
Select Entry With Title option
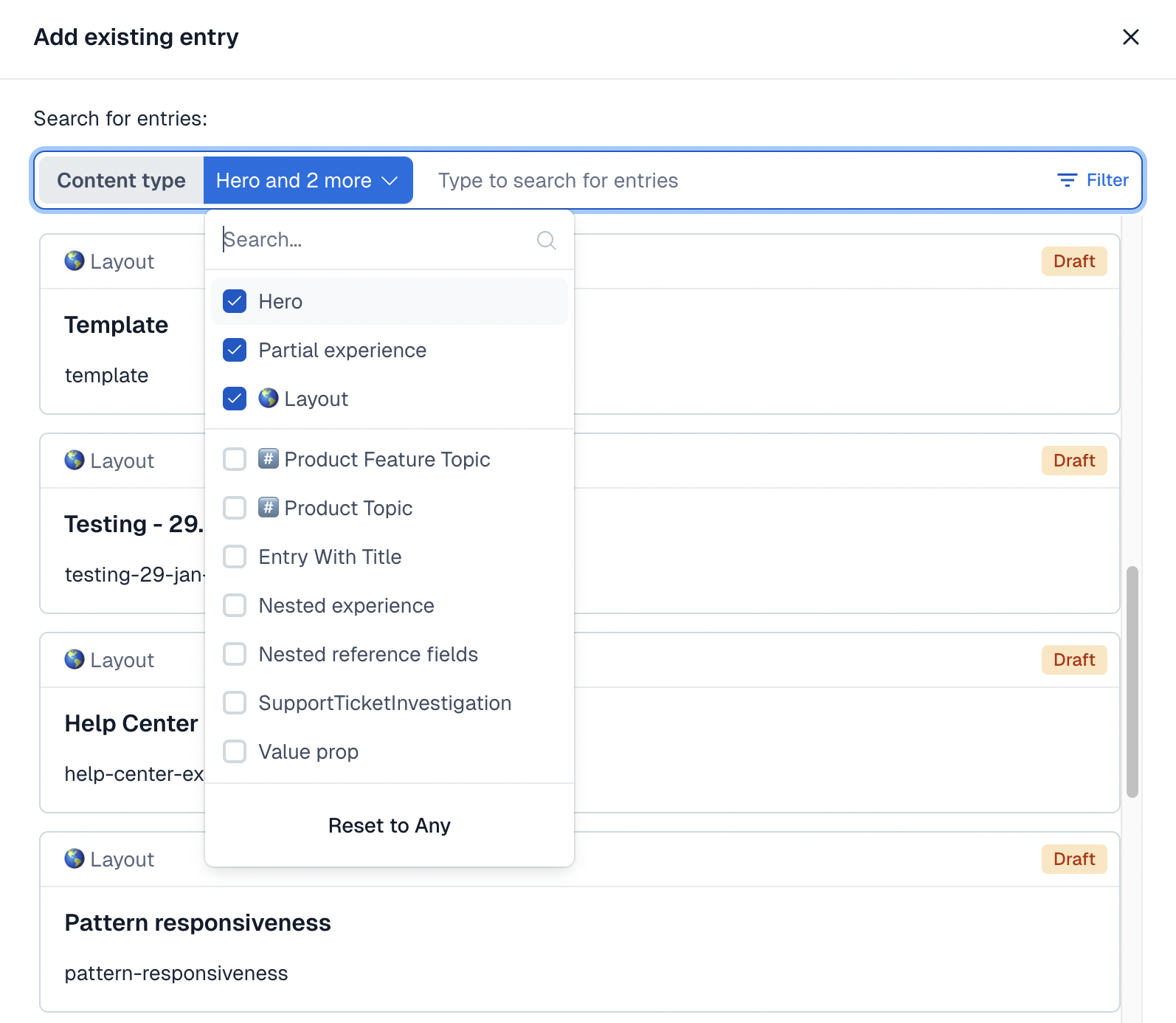click(330, 557)
